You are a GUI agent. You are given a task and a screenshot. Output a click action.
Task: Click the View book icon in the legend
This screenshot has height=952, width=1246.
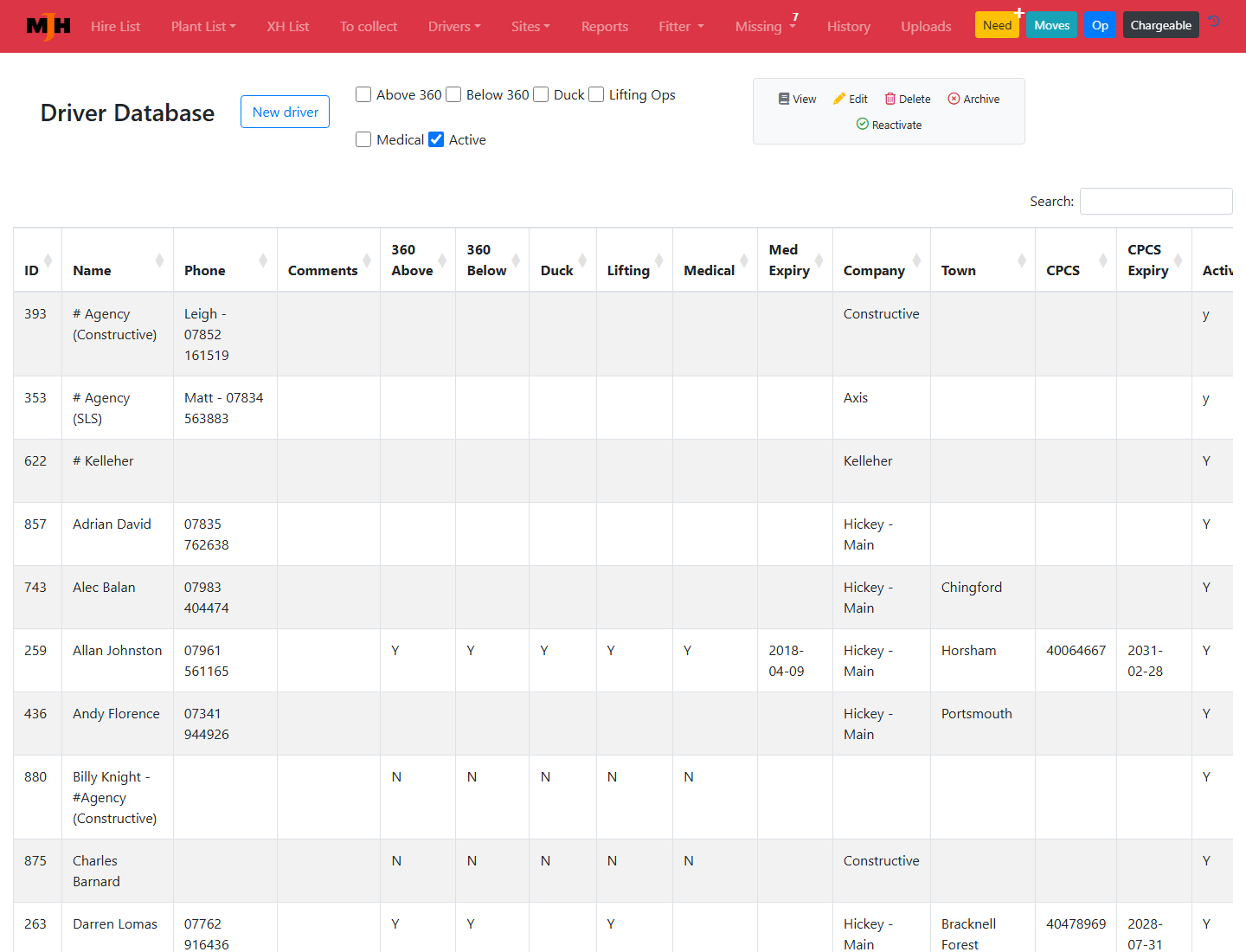(784, 99)
